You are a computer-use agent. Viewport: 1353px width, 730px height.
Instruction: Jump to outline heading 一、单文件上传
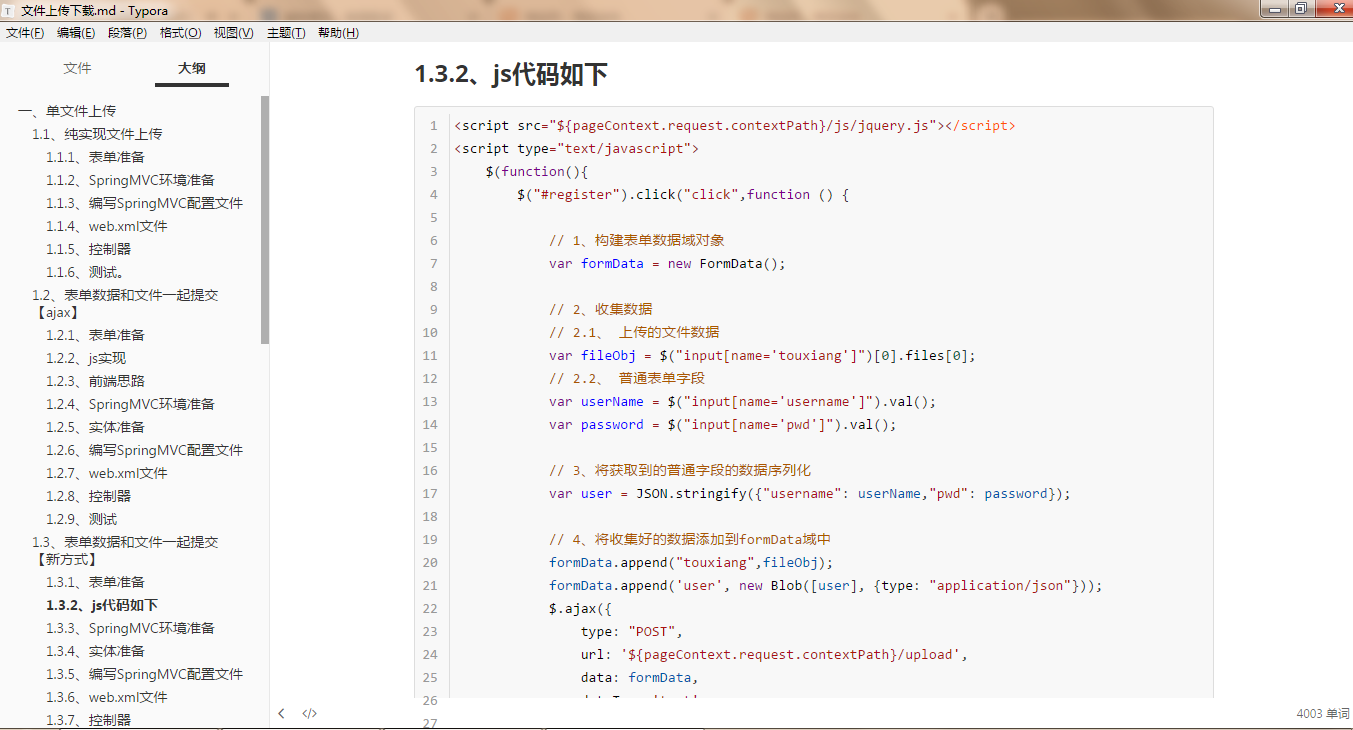(67, 111)
